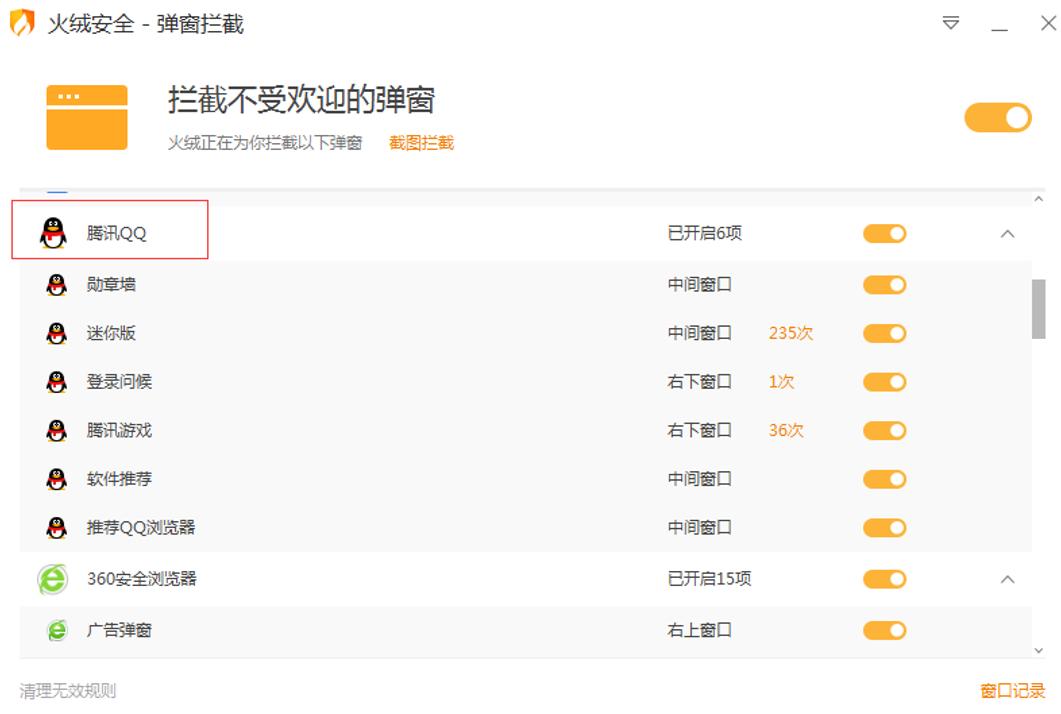
Task: Disable blocking for 登录问候
Action: (884, 381)
